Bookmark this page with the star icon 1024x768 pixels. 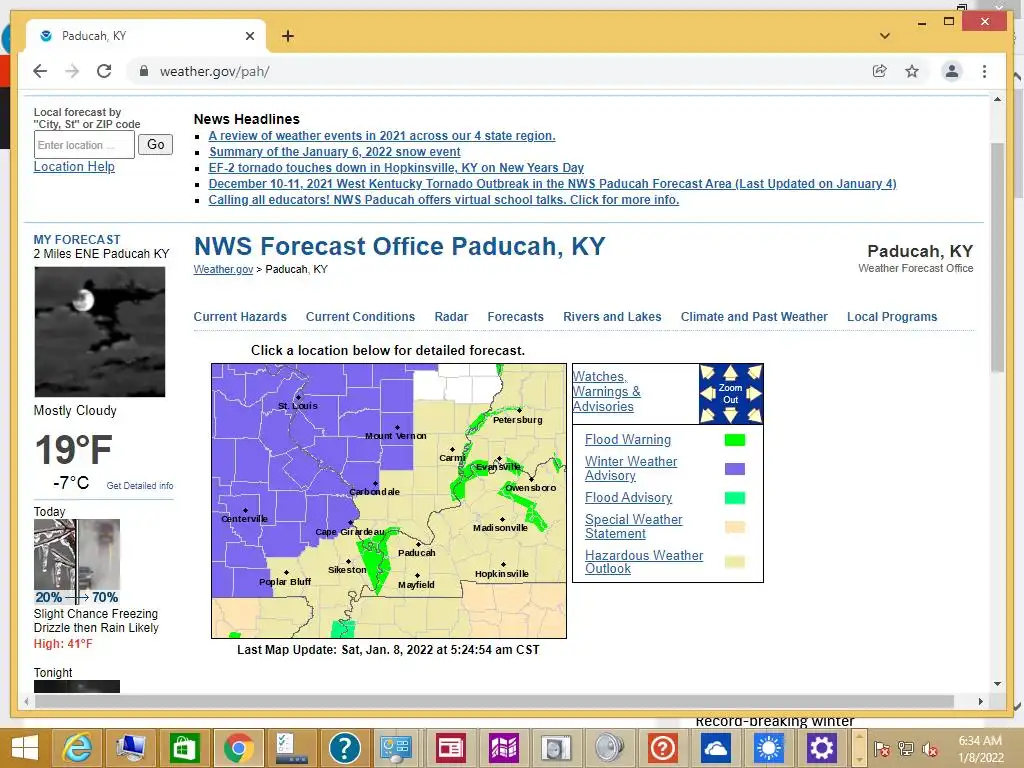tap(912, 71)
